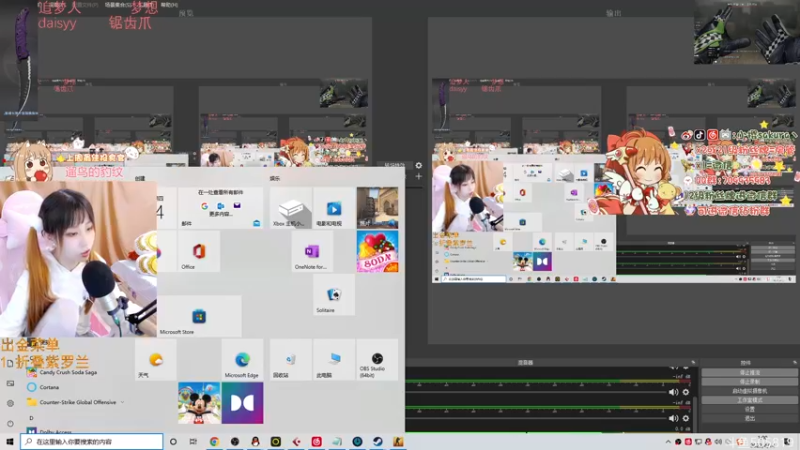Open the Solitaire tile
The height and width of the screenshot is (450, 800).
[334, 294]
